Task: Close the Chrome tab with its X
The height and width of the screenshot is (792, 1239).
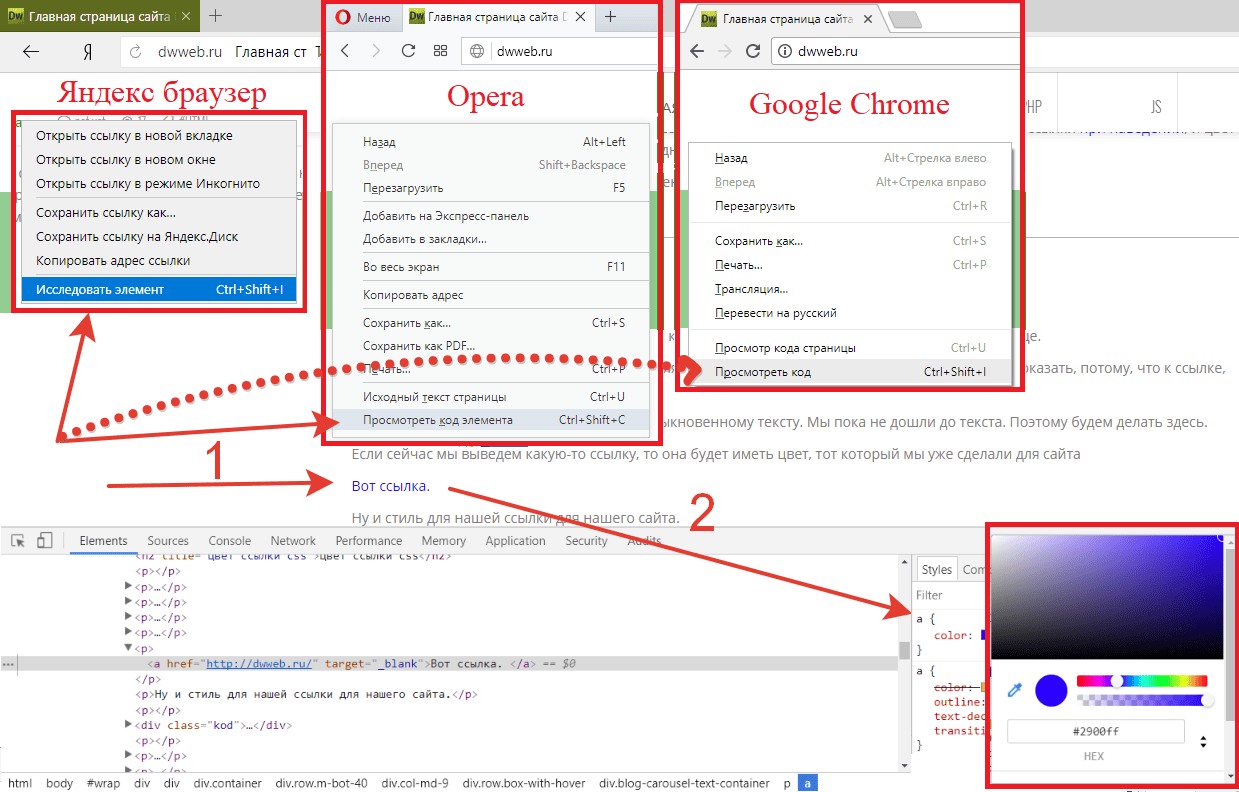Action: coord(867,19)
